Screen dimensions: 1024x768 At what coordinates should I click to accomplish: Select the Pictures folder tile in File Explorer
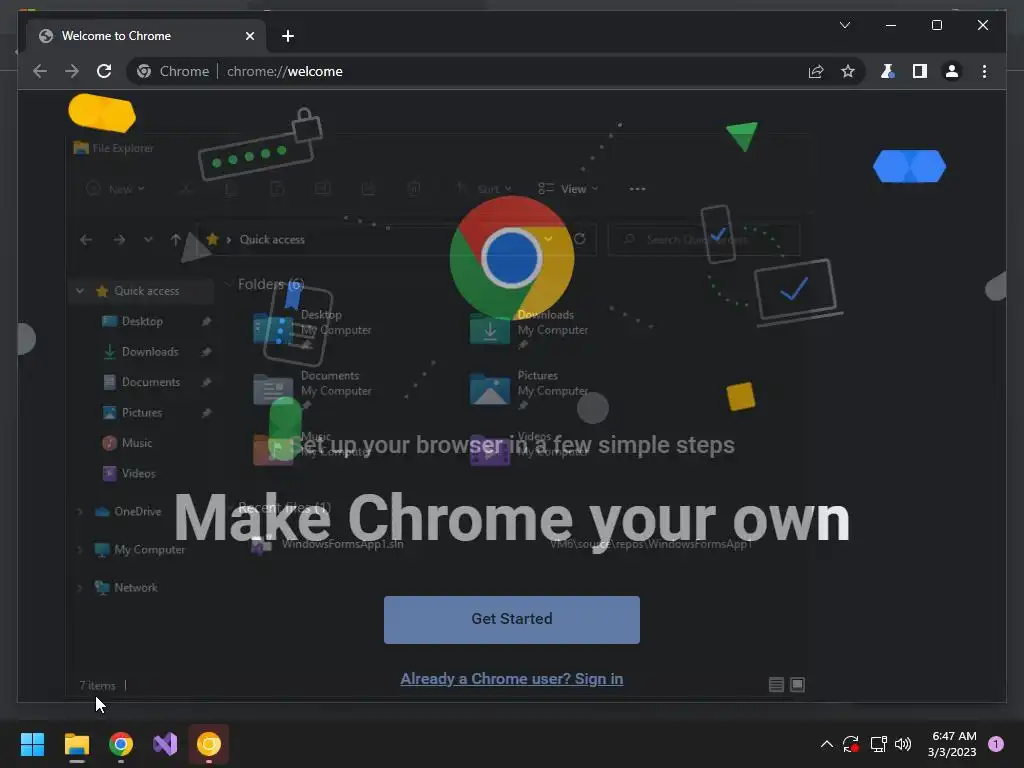529,389
